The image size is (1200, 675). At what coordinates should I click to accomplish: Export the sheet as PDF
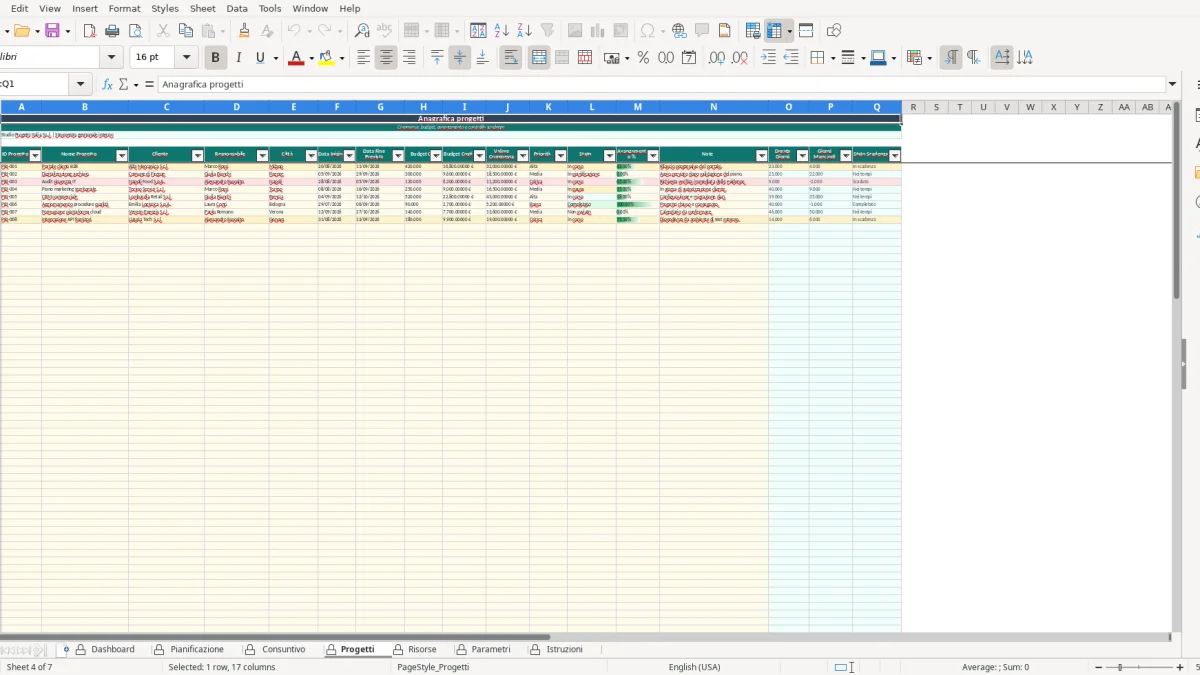tap(90, 31)
